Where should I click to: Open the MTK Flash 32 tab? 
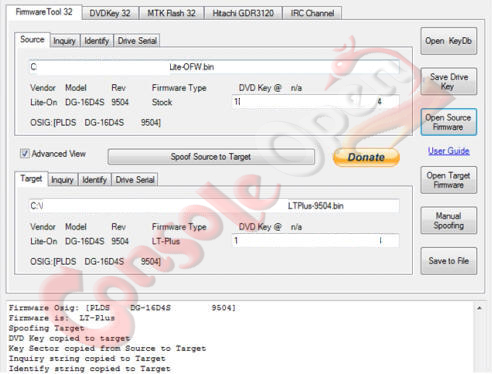point(171,13)
